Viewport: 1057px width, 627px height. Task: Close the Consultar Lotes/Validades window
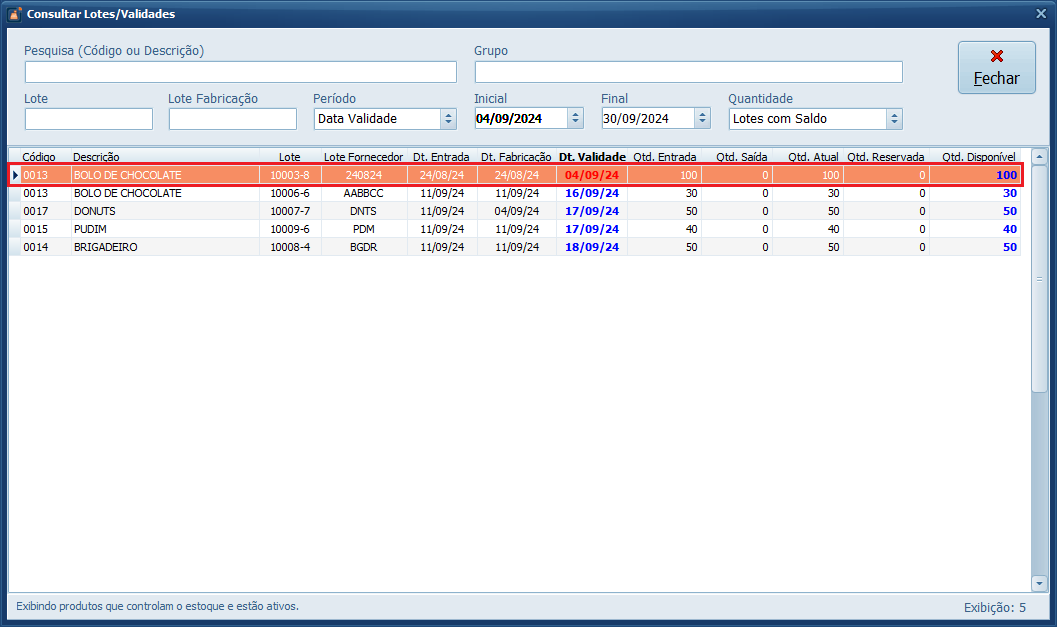[x=1041, y=14]
